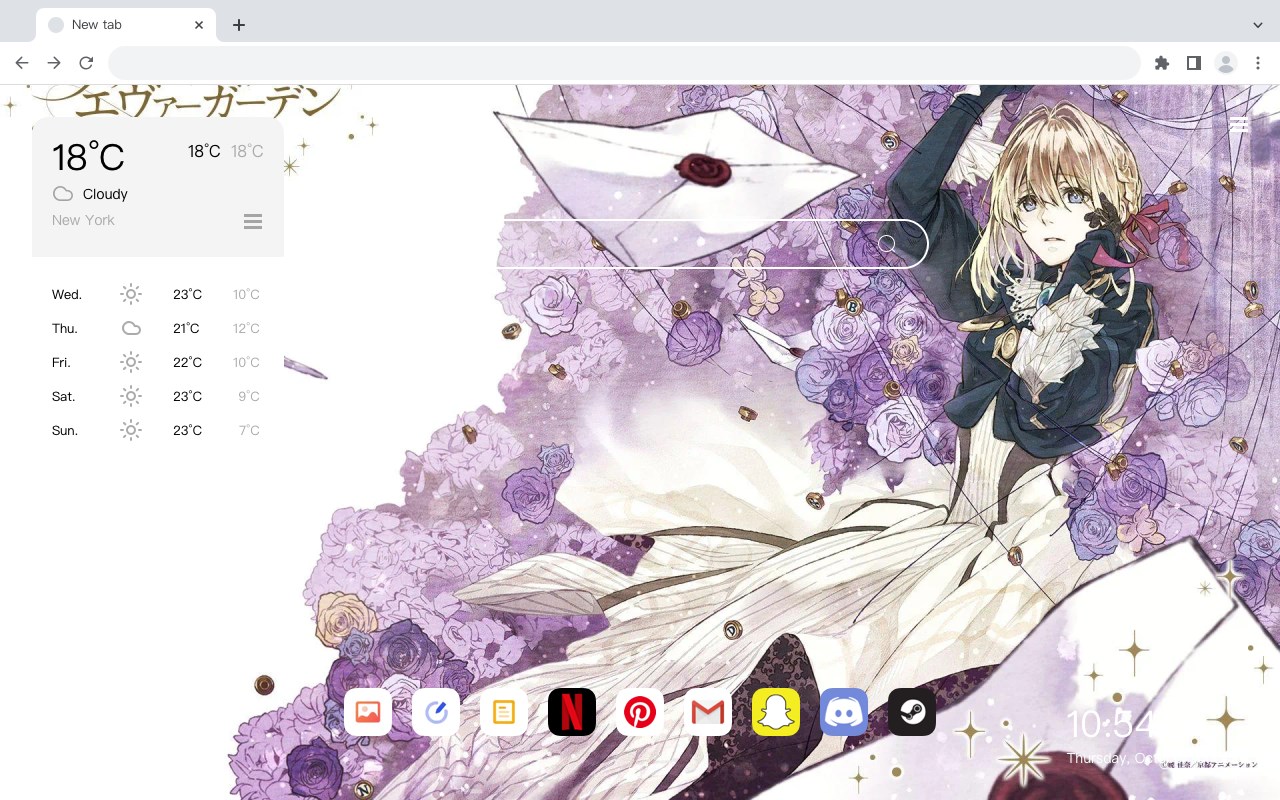Open the Pinterest shortcut
Screen dimensions: 1280x800
pyautogui.click(x=640, y=712)
